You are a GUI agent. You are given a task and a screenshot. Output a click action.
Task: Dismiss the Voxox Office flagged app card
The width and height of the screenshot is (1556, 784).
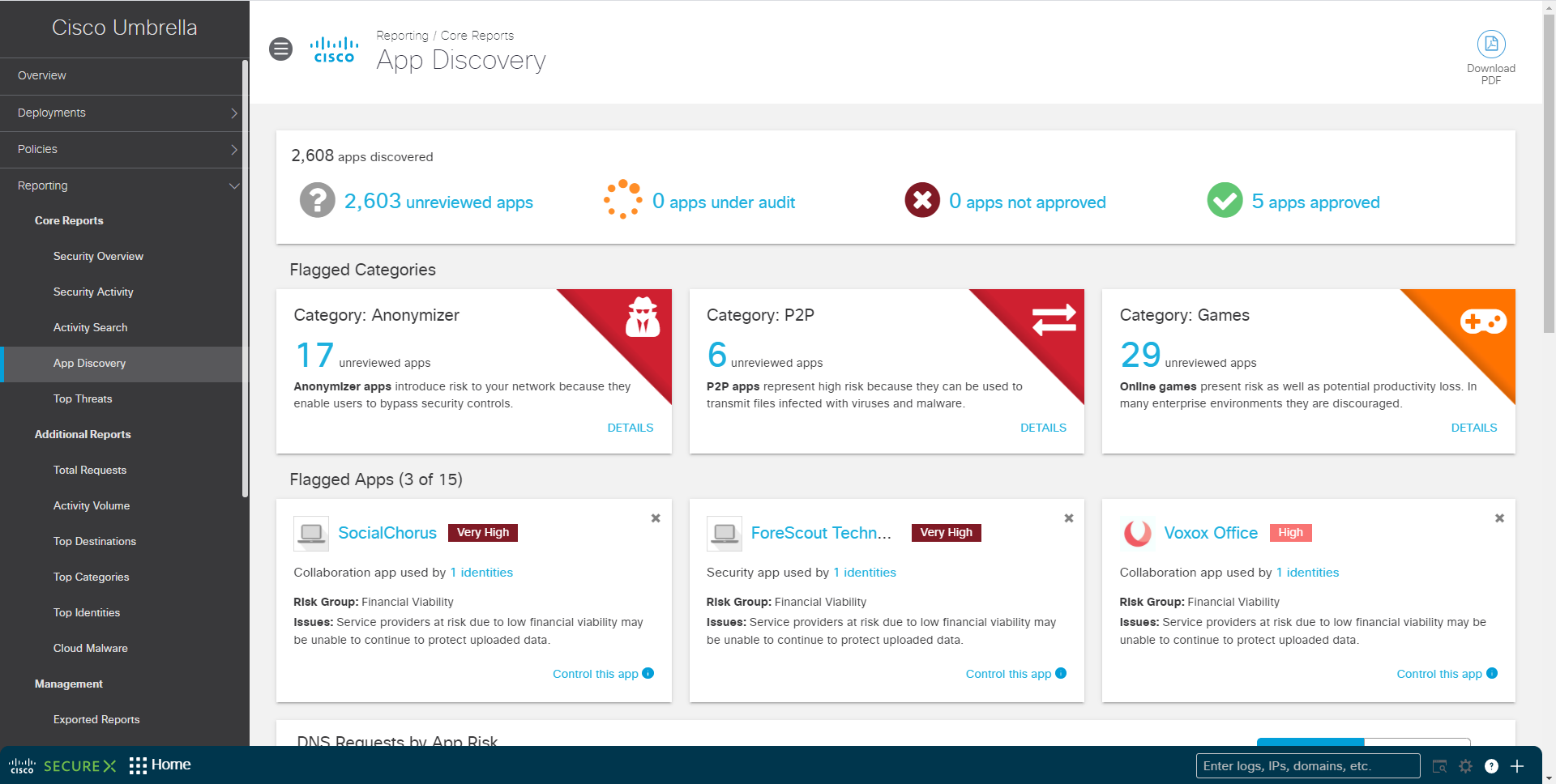click(1499, 518)
